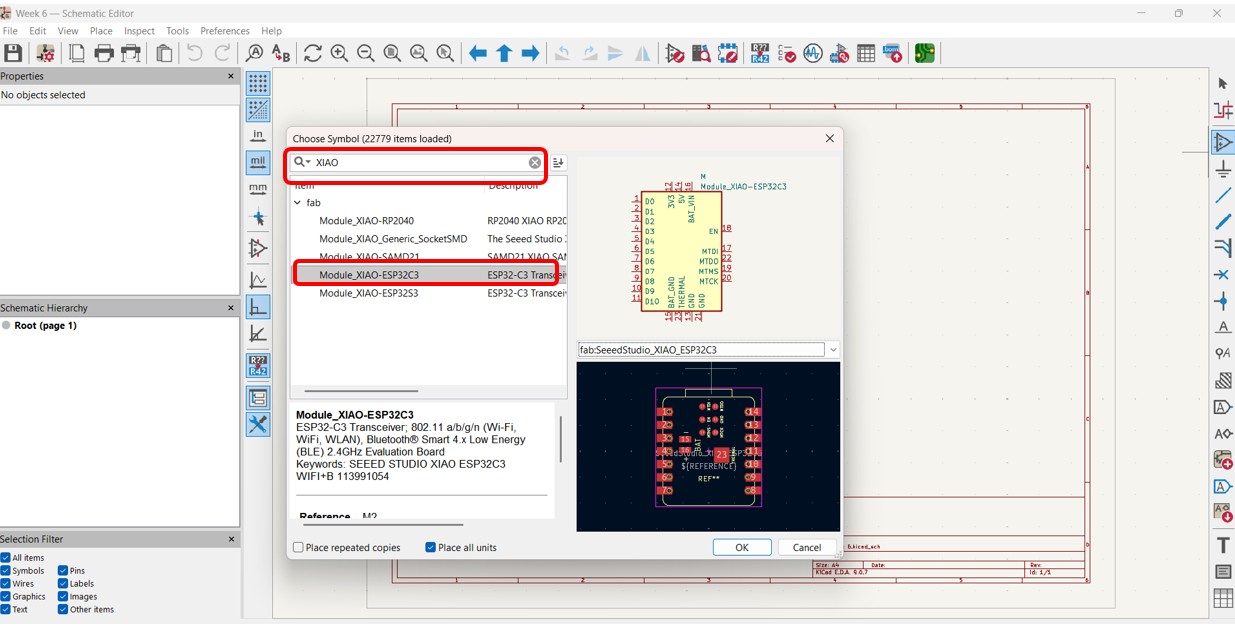1235x633 pixels.
Task: Toggle Labels selection filter checkbox
Action: click(x=63, y=584)
